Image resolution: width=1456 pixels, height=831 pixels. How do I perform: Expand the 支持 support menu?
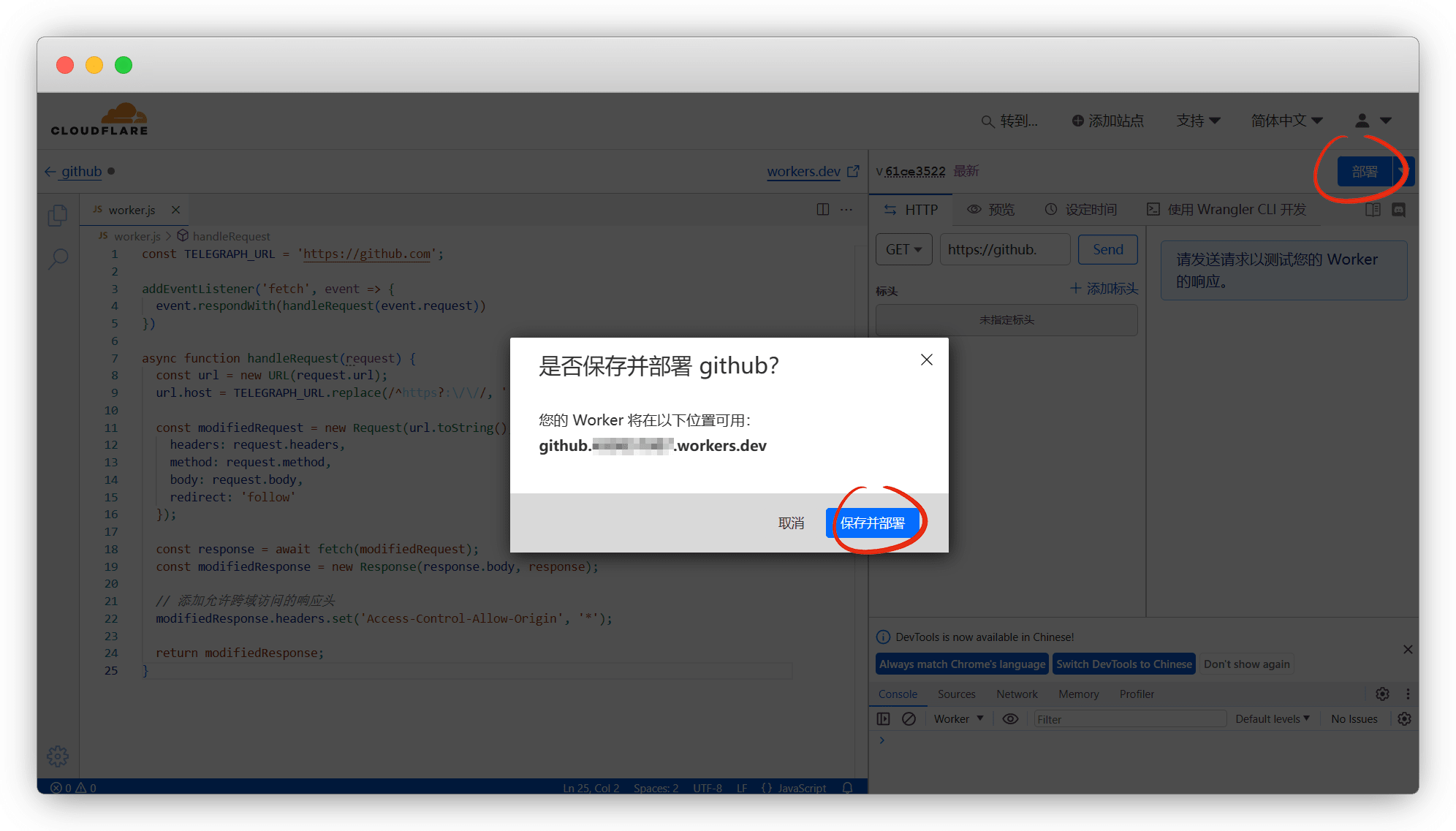pyautogui.click(x=1198, y=121)
